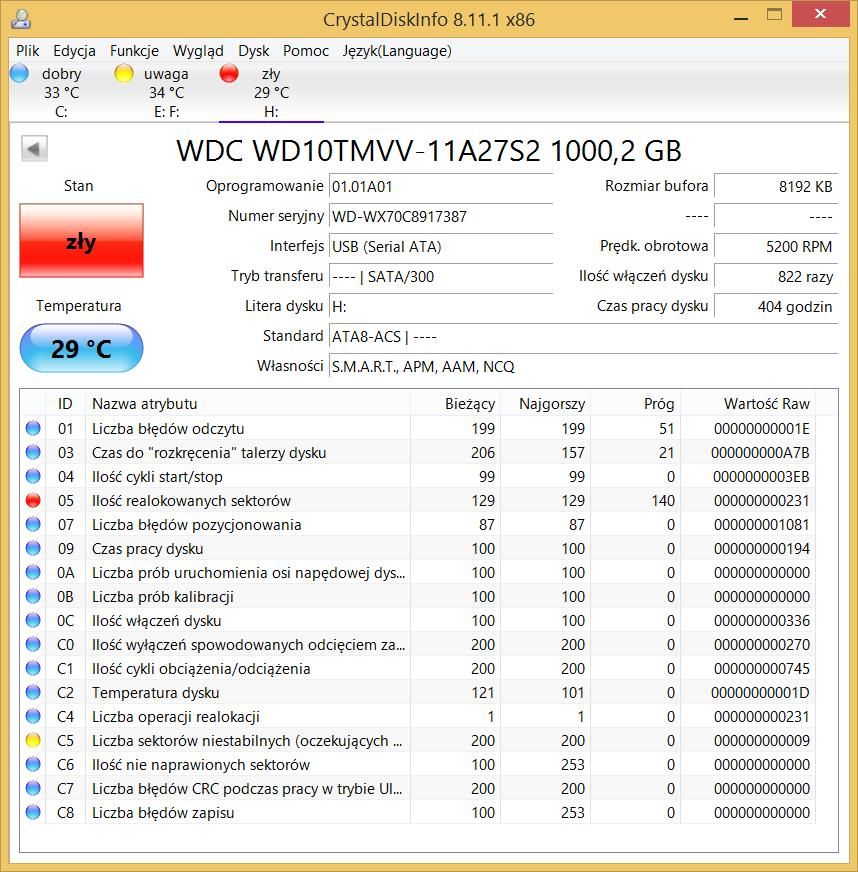Click the ID column header

[65, 404]
